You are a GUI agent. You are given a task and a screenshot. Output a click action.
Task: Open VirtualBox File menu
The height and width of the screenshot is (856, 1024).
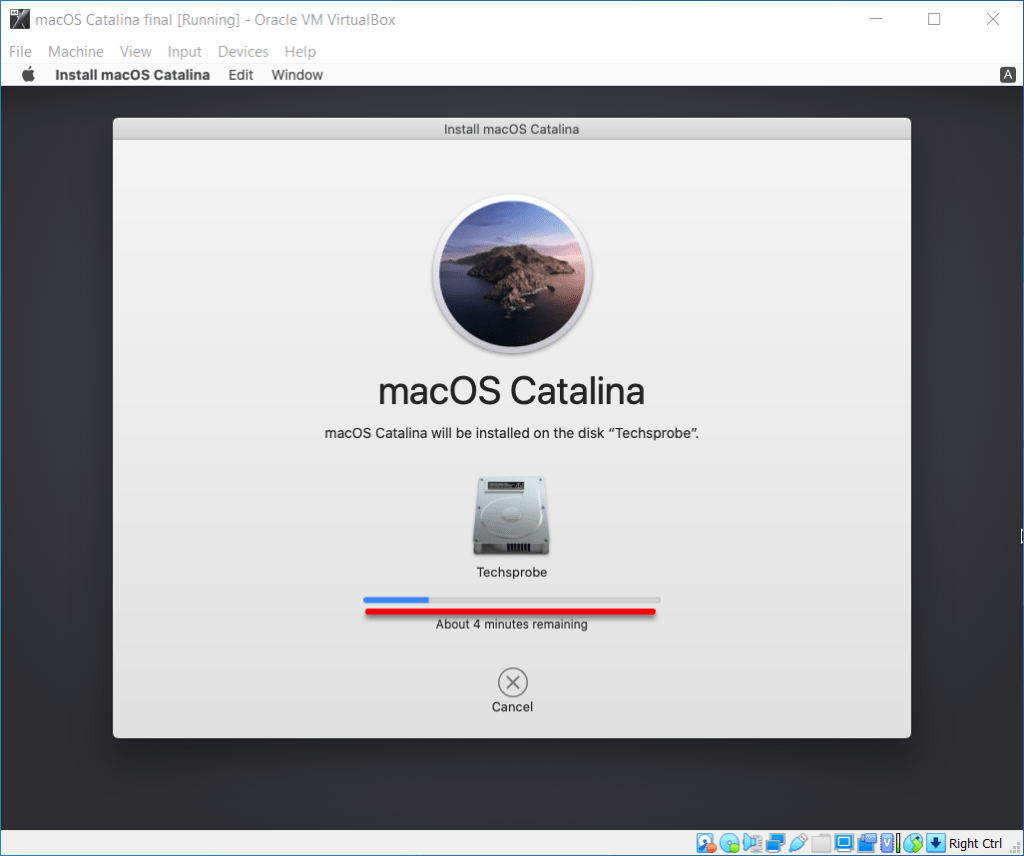coord(20,52)
